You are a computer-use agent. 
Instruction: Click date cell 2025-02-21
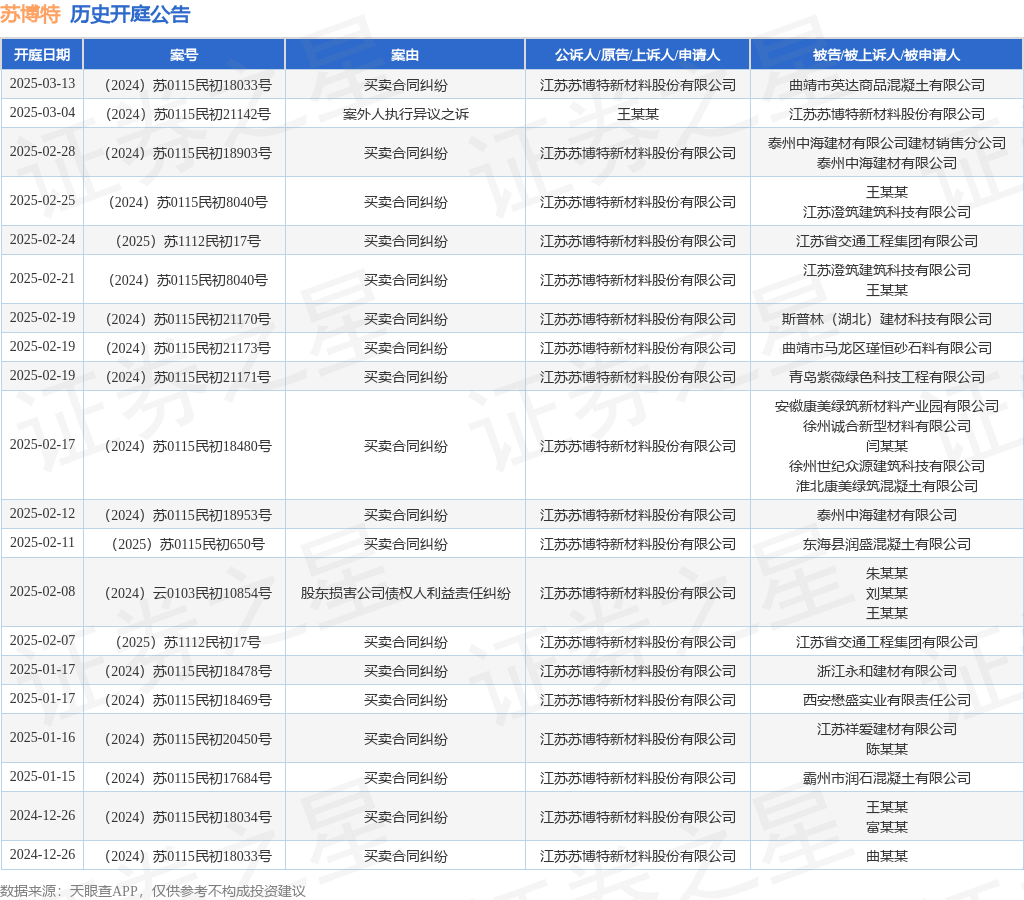click(42, 279)
